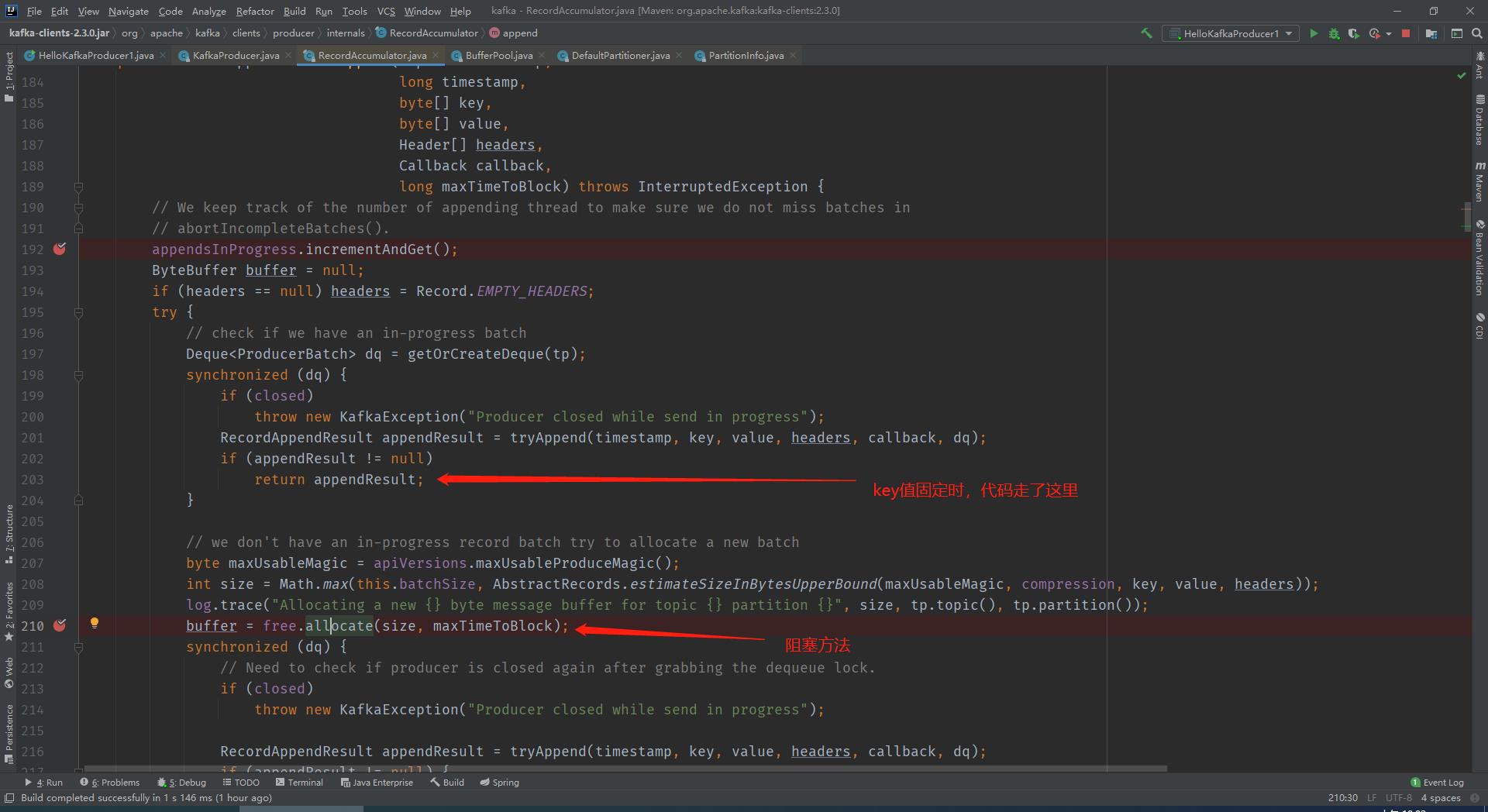1488x812 pixels.
Task: Click the kafka-clients-2.3.0.jar breadcrumb
Action: [59, 33]
